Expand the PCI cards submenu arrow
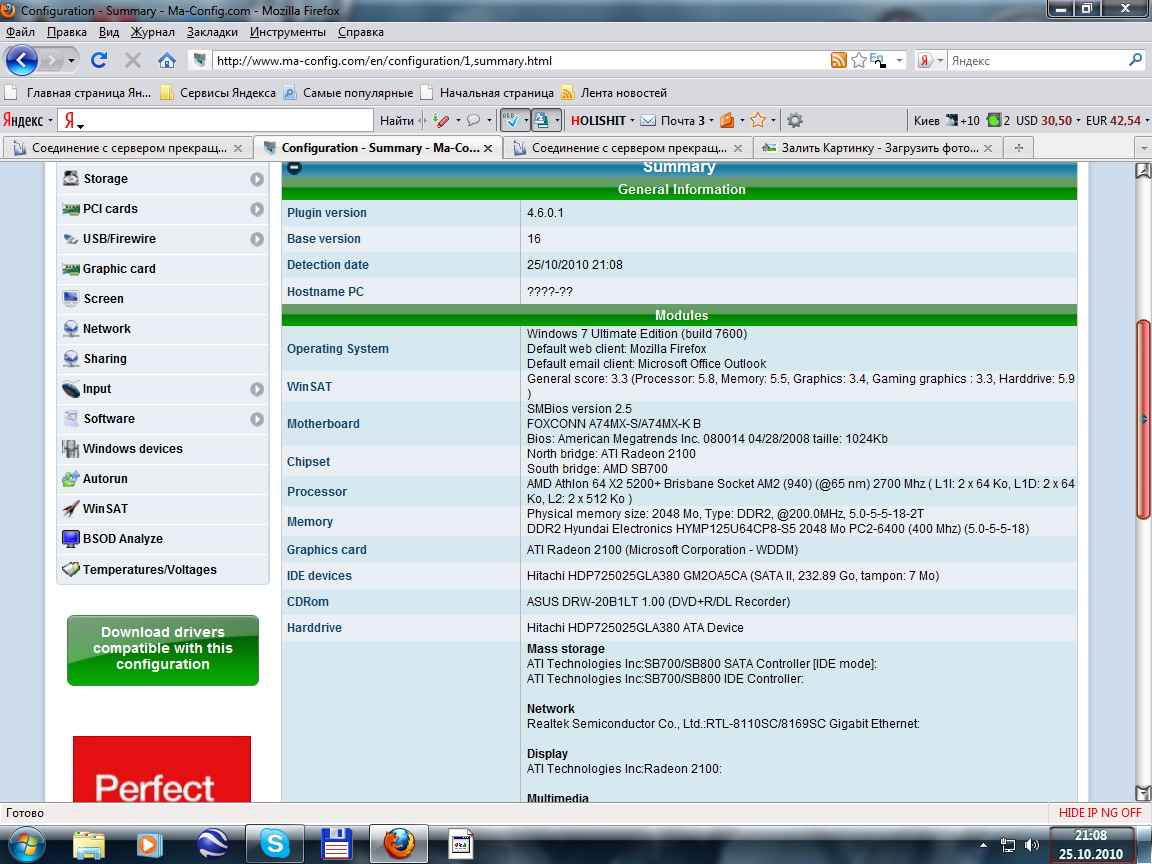Screen dimensions: 1152x864 click(x=256, y=209)
